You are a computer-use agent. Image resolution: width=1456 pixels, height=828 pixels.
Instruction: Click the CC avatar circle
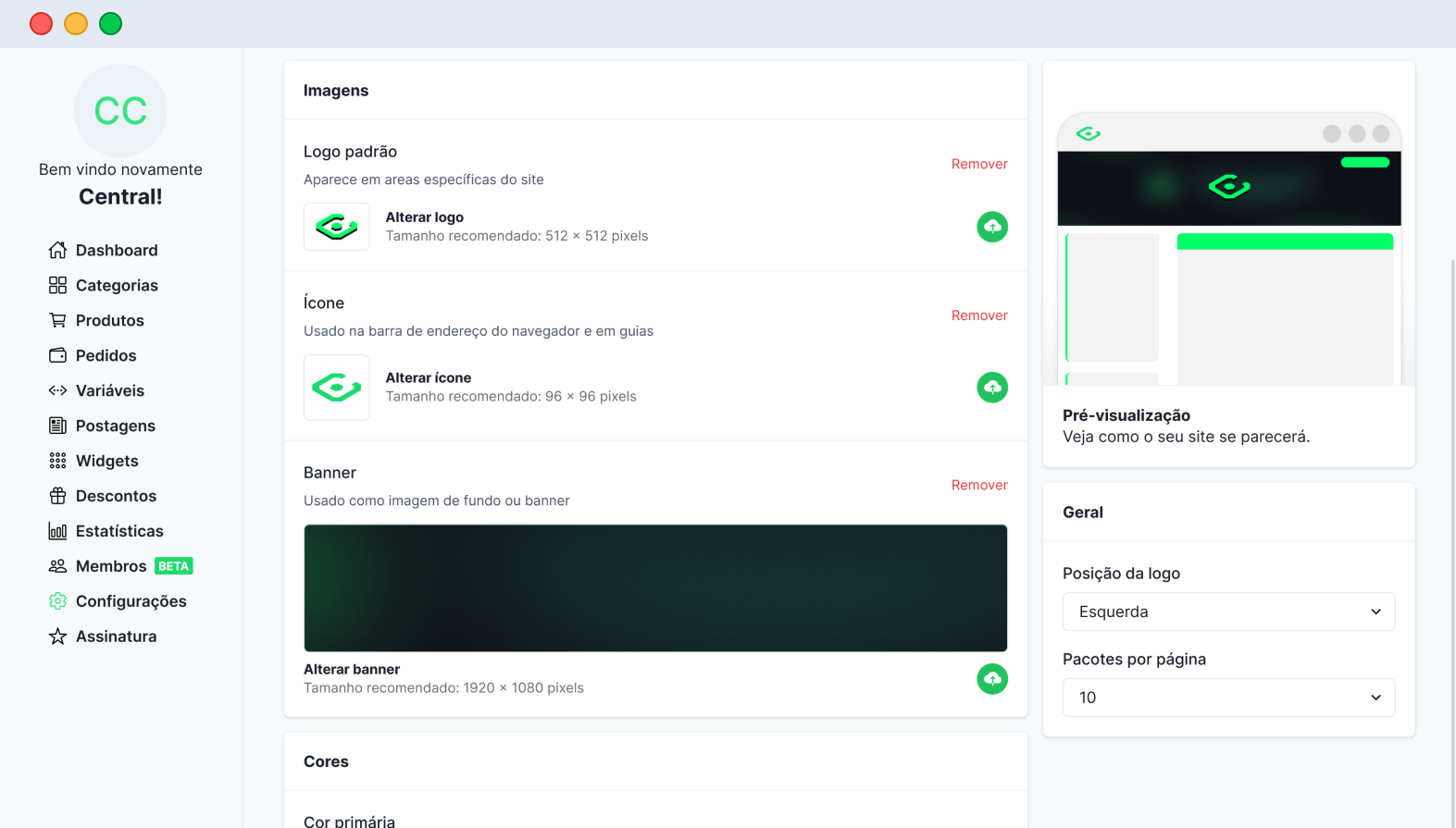point(120,111)
